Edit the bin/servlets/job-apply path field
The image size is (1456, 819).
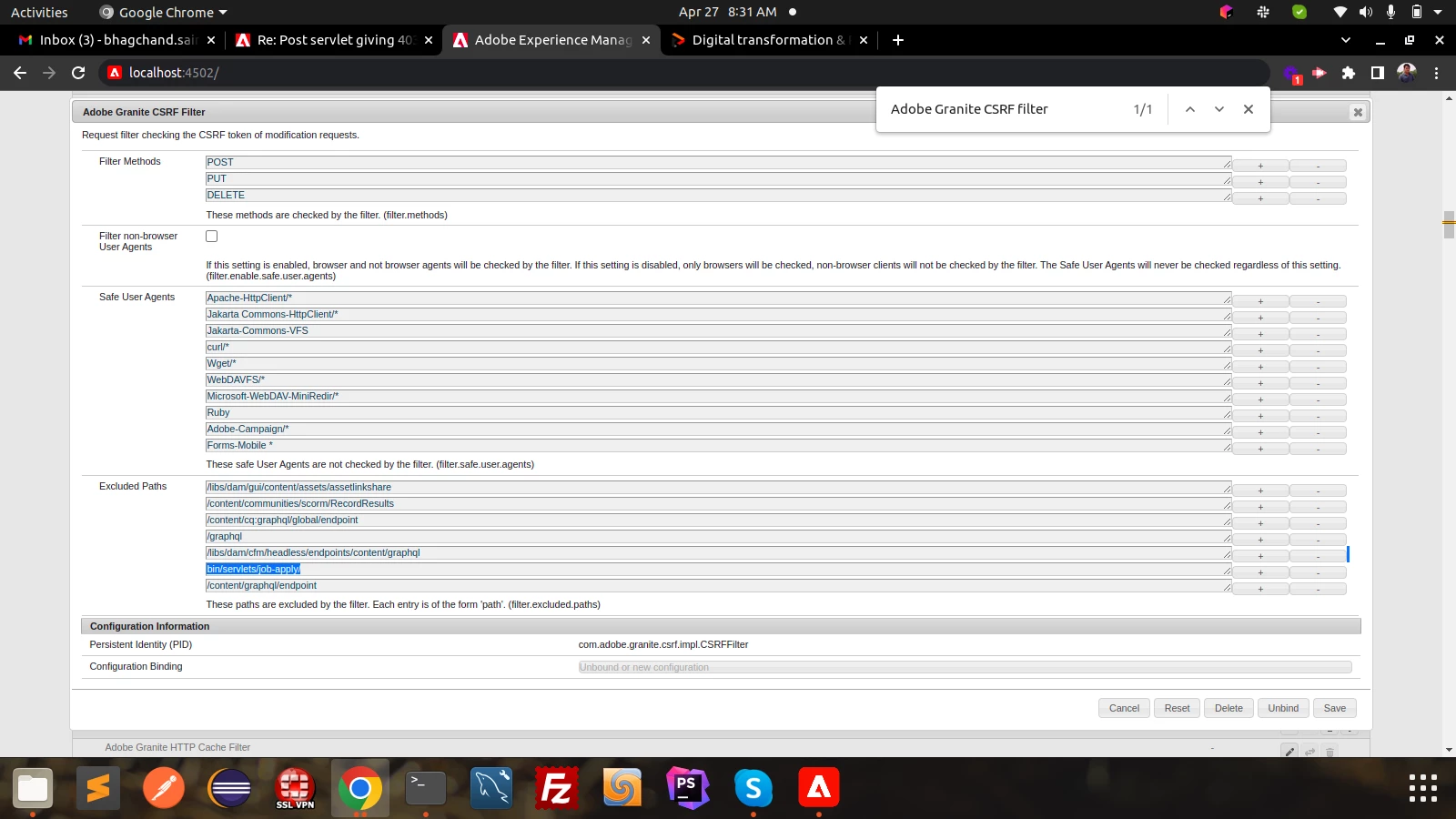(718, 569)
